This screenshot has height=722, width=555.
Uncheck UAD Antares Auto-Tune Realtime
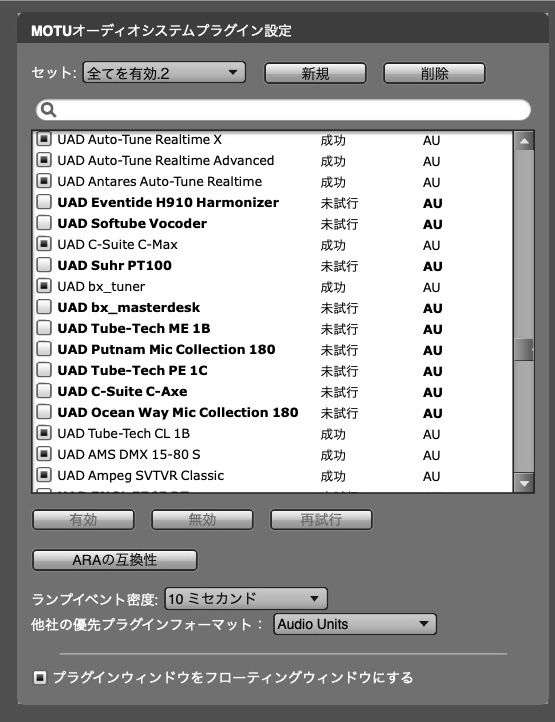tap(44, 181)
